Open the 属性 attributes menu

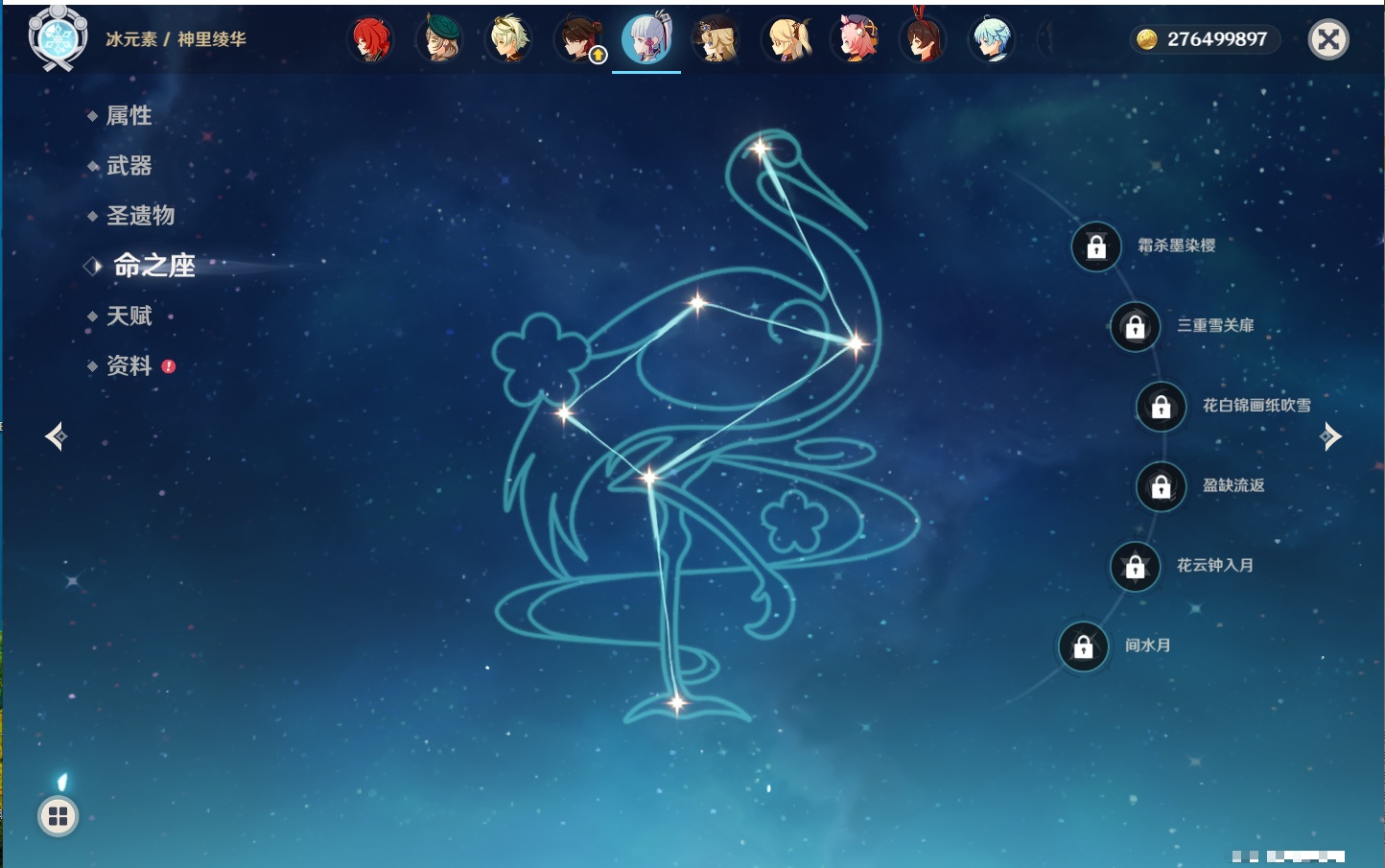[x=129, y=116]
